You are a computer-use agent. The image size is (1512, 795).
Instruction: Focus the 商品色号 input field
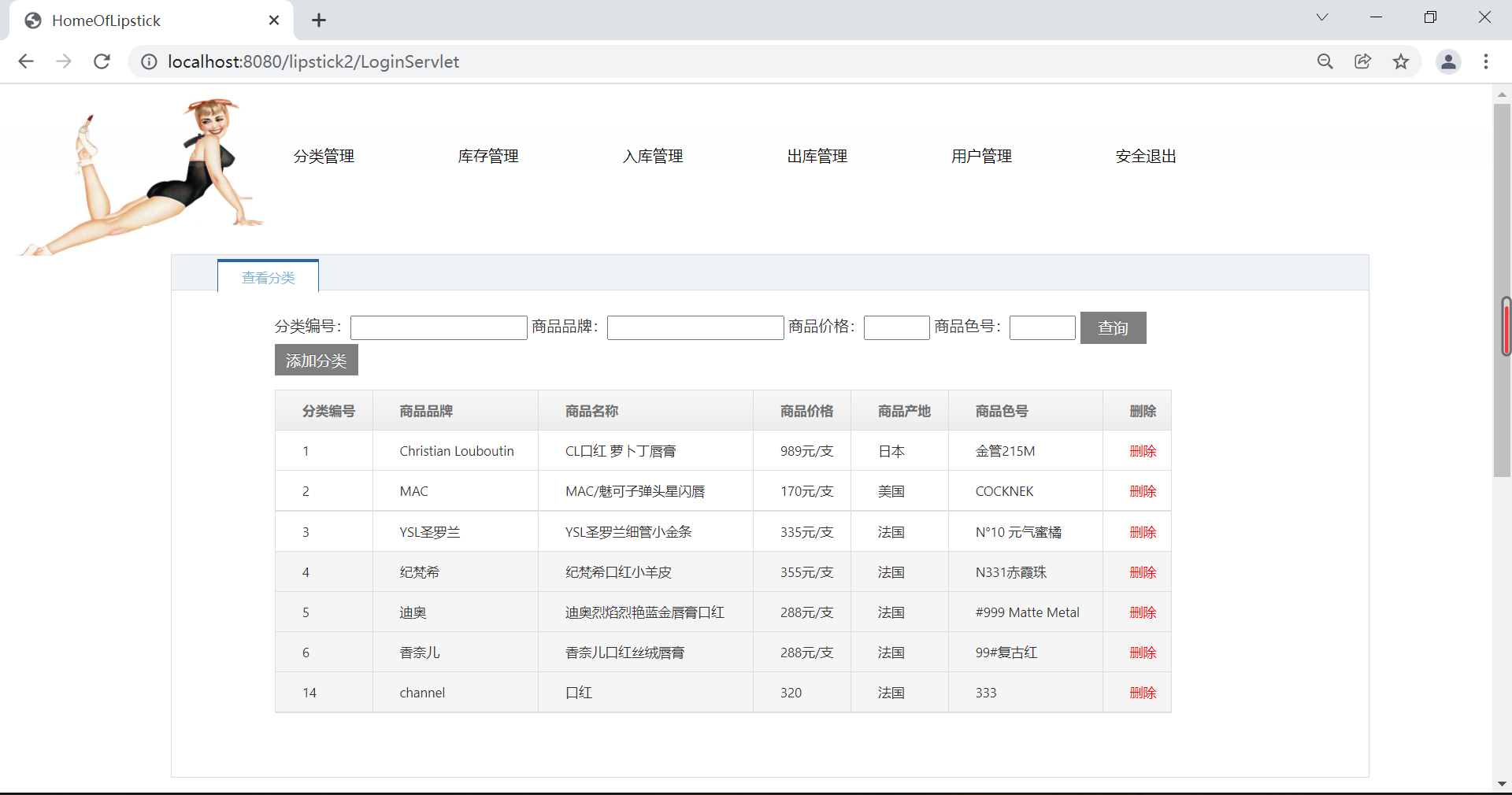1043,327
